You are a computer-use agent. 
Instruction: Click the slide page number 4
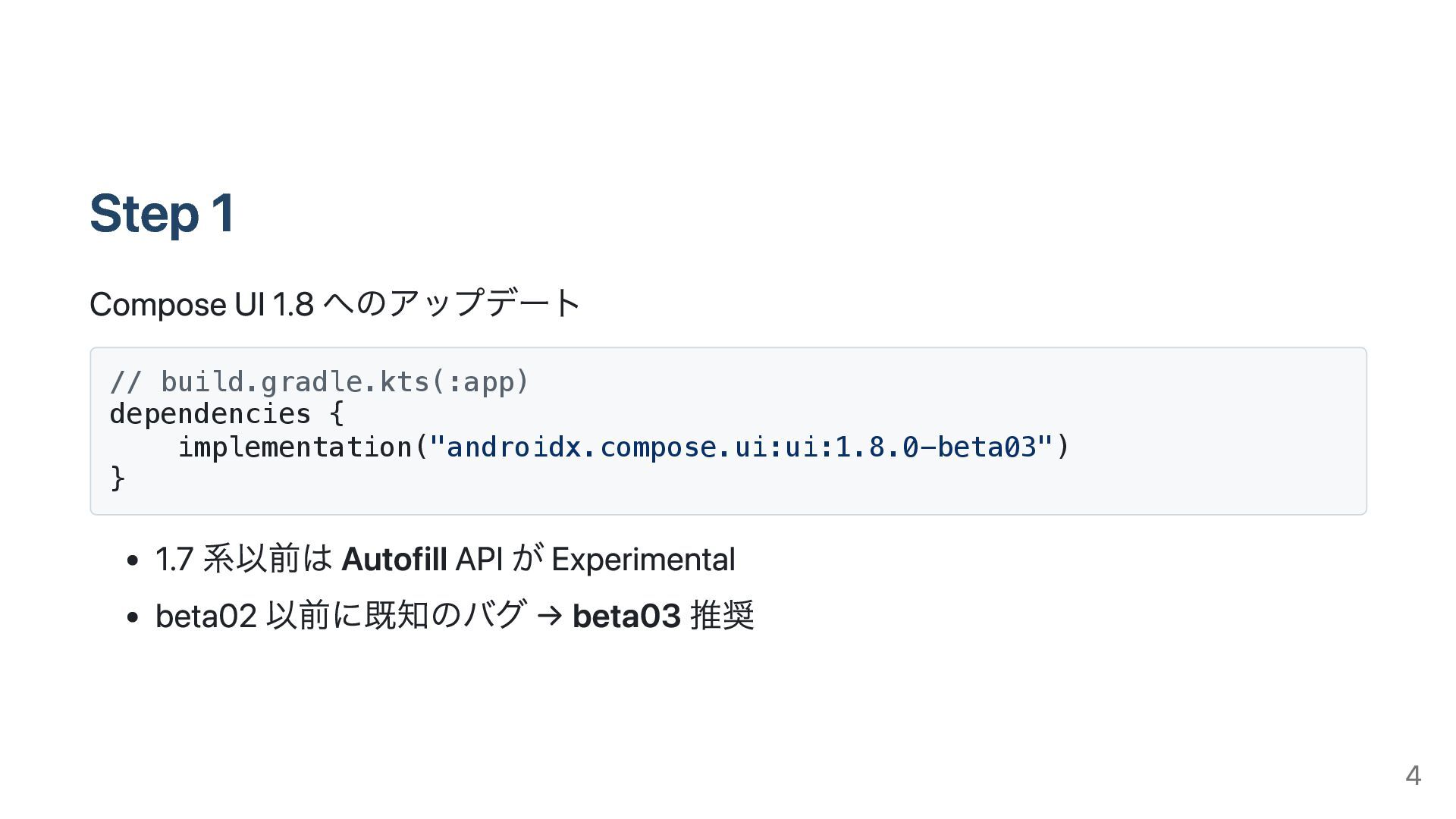(1413, 775)
